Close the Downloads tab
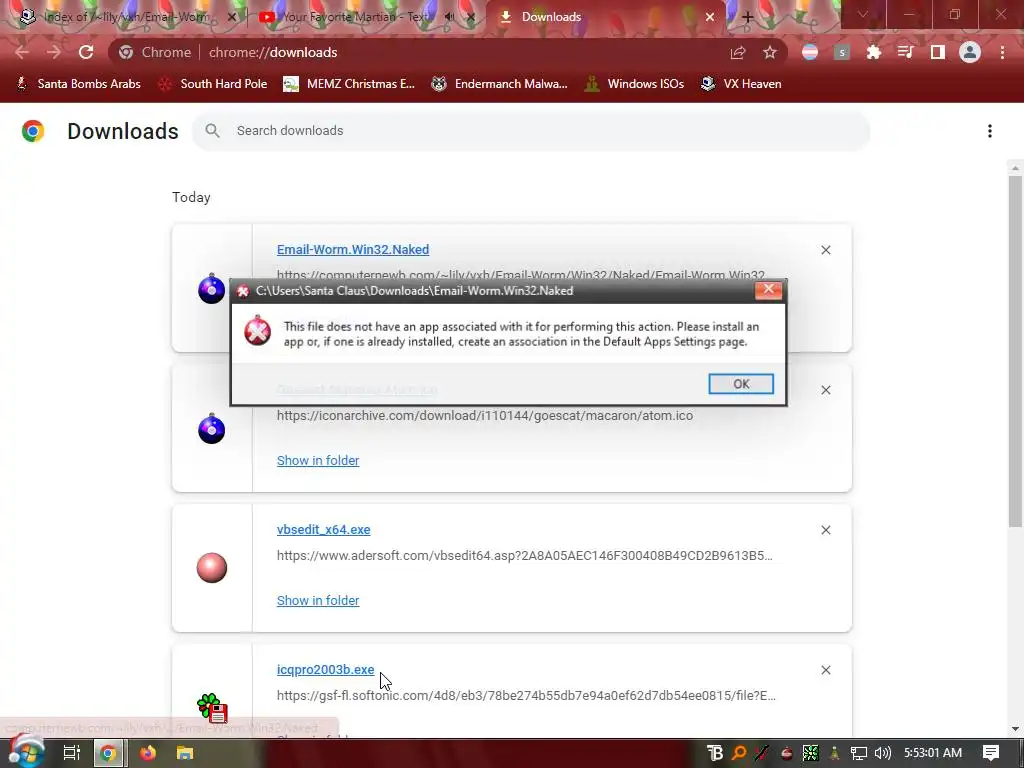 coord(710,17)
